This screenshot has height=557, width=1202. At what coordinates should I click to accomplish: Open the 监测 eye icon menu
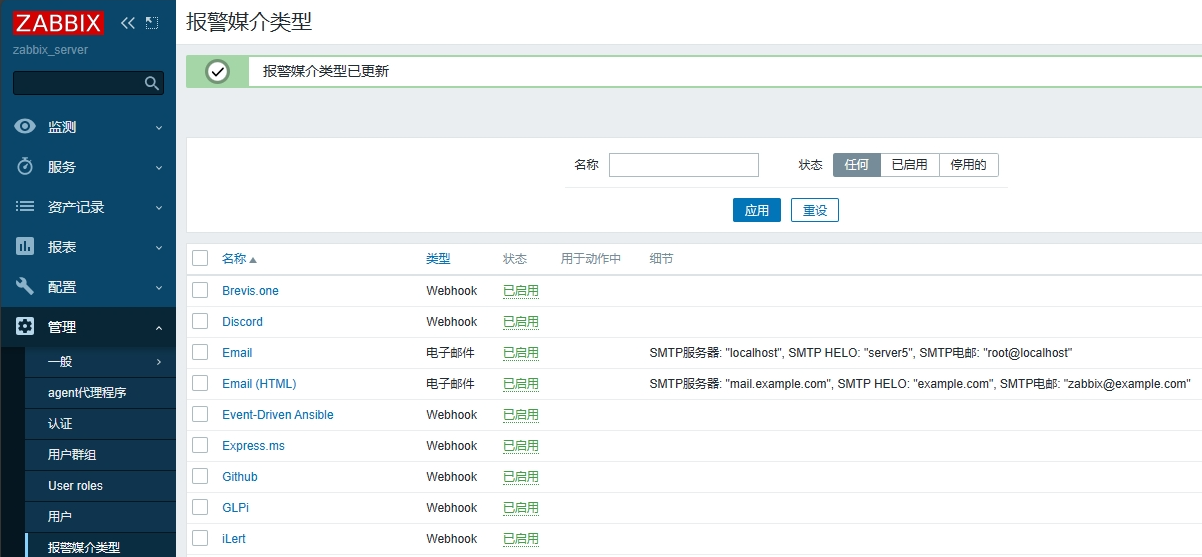point(25,127)
